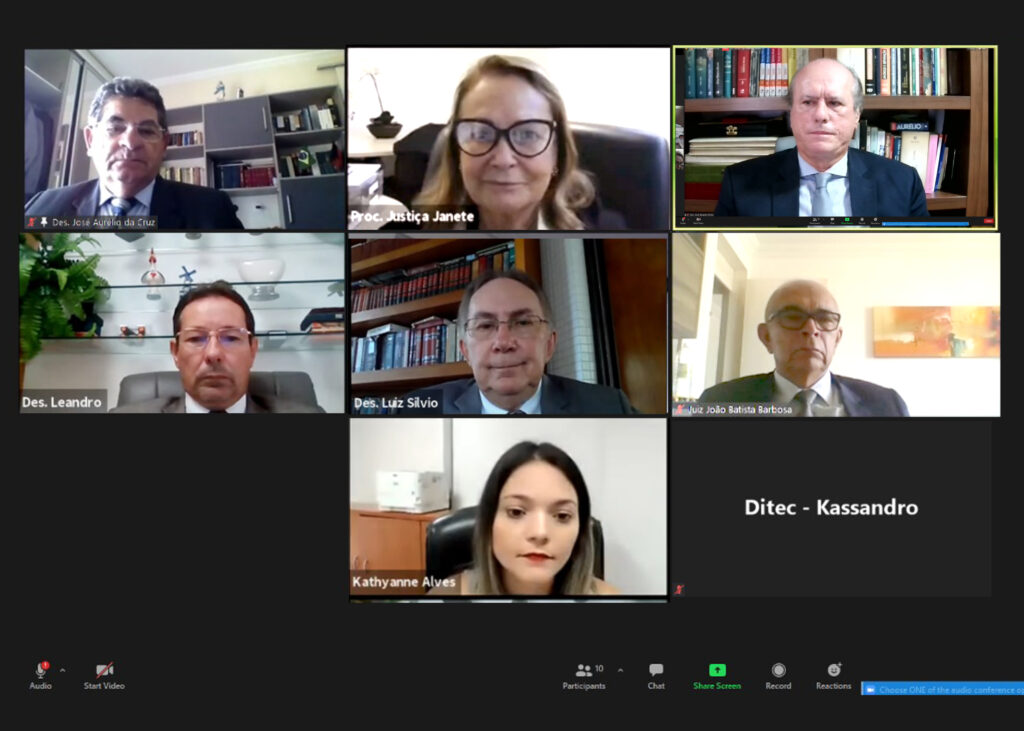Select Kathyanne Alves' video tile

[x=508, y=508]
